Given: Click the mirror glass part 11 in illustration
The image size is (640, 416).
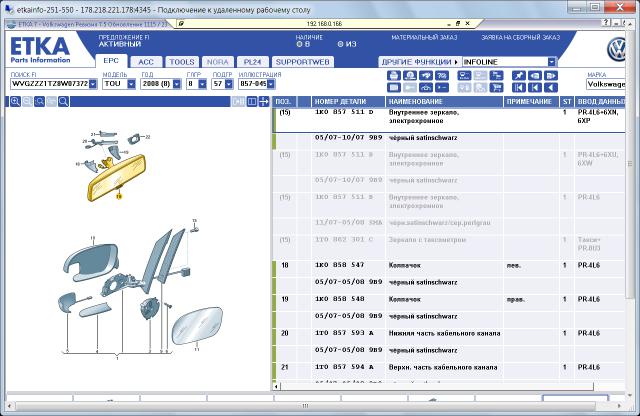Looking at the screenshot, I should [x=197, y=326].
